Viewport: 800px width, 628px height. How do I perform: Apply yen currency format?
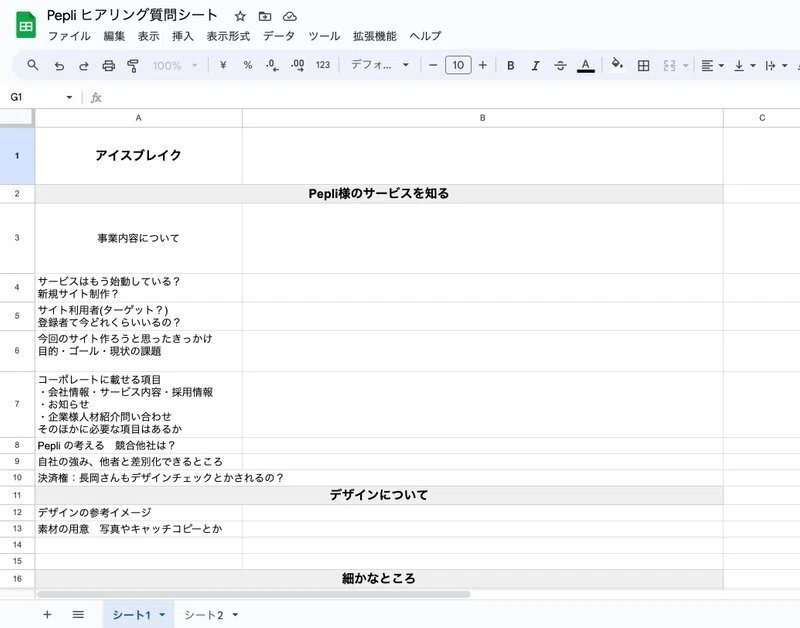click(x=223, y=65)
